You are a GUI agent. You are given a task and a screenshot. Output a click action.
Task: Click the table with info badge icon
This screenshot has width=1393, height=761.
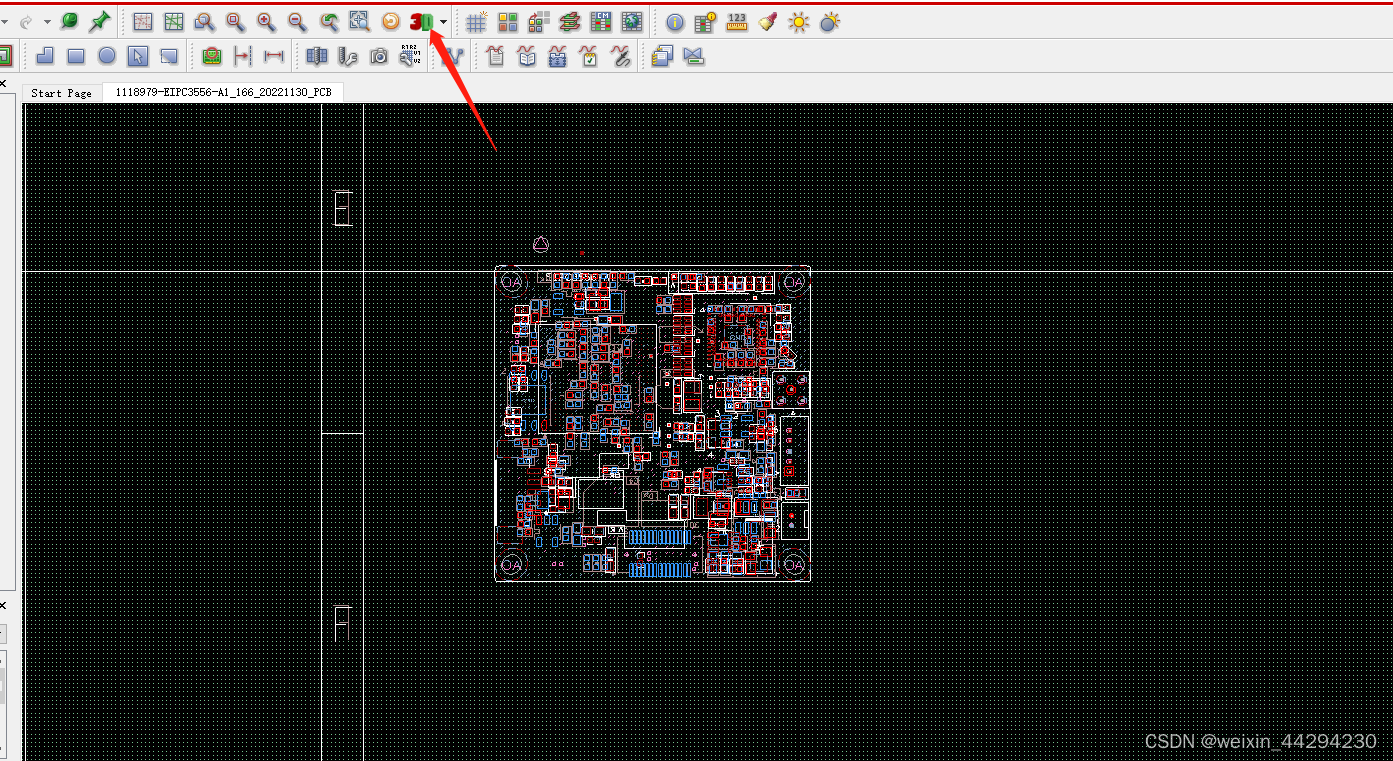(706, 21)
